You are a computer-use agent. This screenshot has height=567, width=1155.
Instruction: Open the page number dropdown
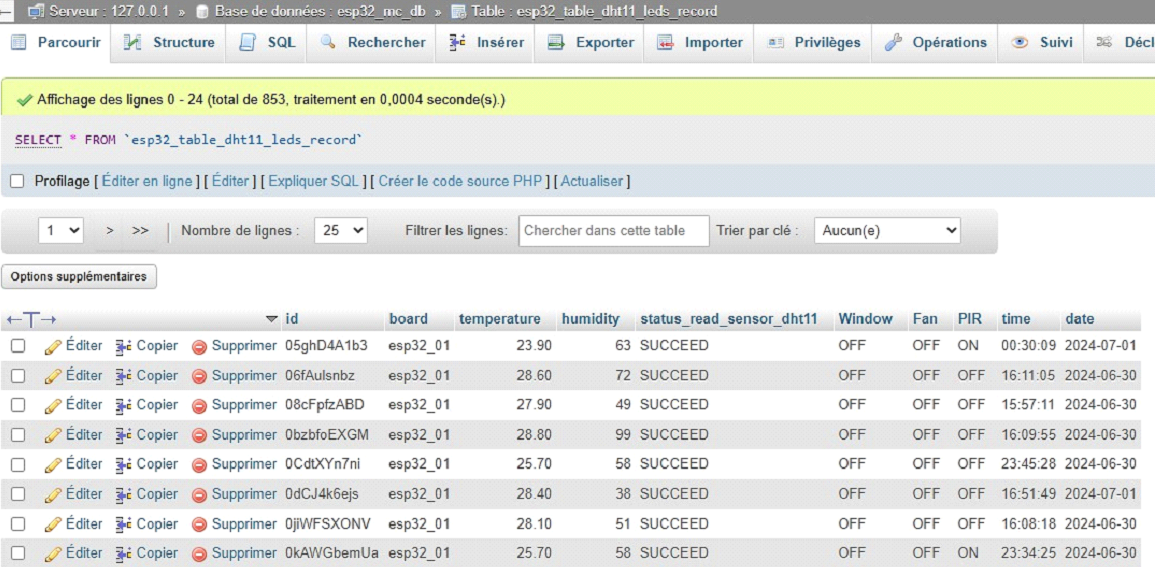point(61,230)
